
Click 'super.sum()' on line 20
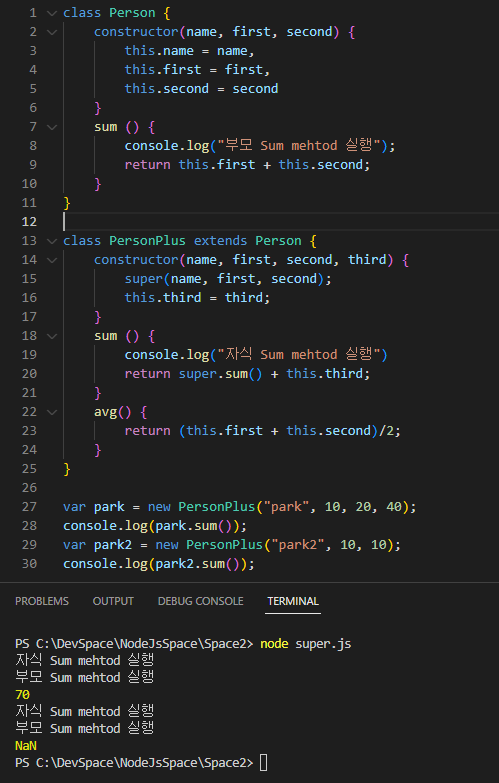pyautogui.click(x=220, y=374)
